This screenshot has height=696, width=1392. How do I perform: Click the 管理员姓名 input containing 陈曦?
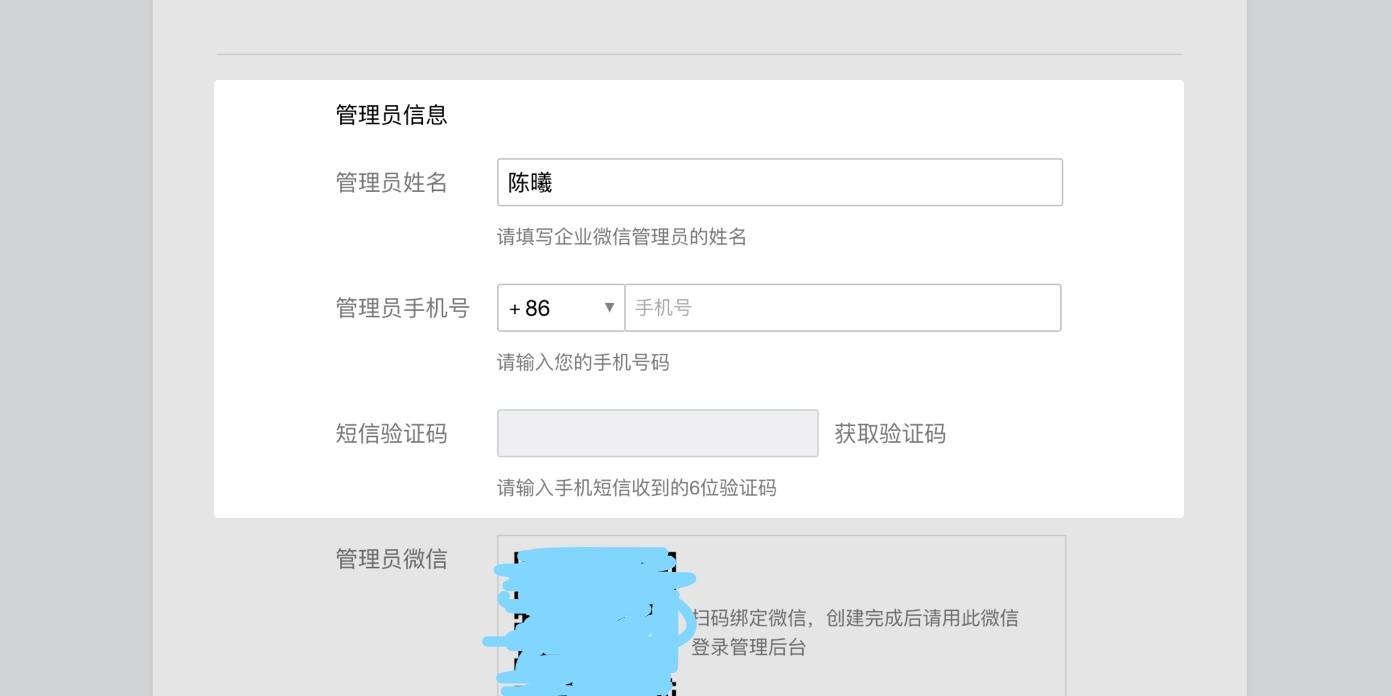[x=779, y=183]
